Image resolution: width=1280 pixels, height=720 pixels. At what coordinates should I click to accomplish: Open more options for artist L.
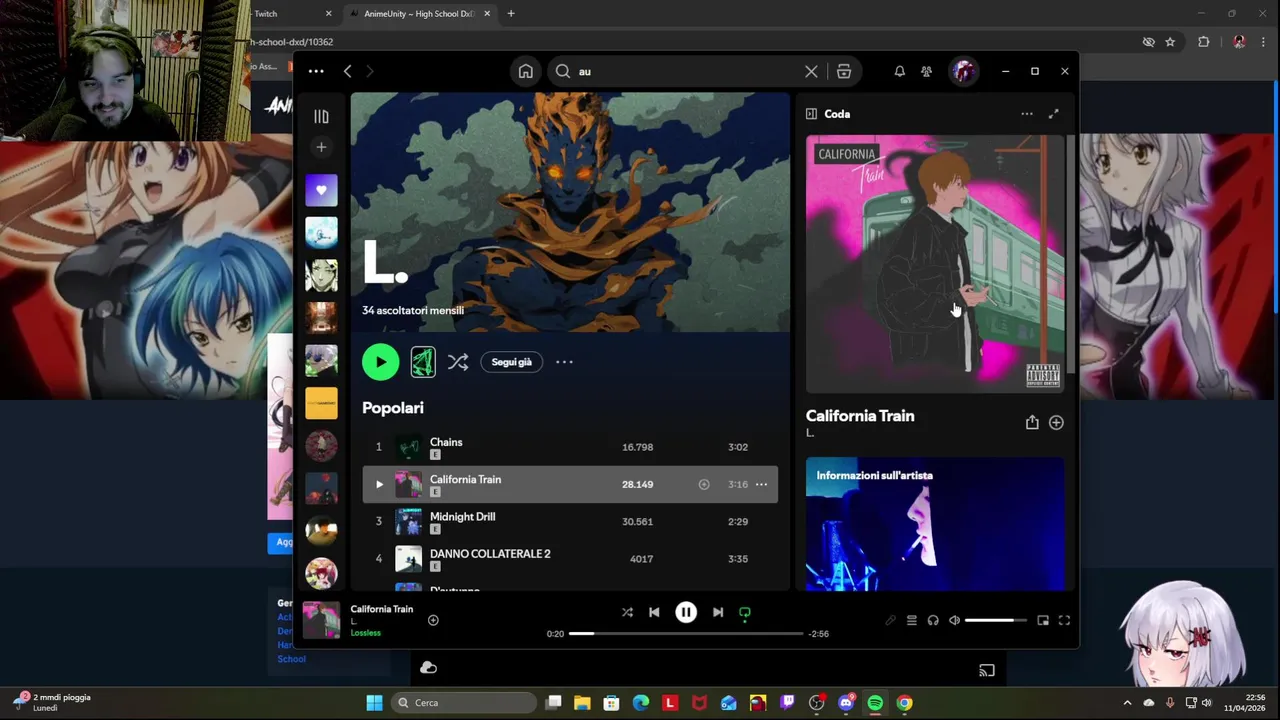pos(564,362)
